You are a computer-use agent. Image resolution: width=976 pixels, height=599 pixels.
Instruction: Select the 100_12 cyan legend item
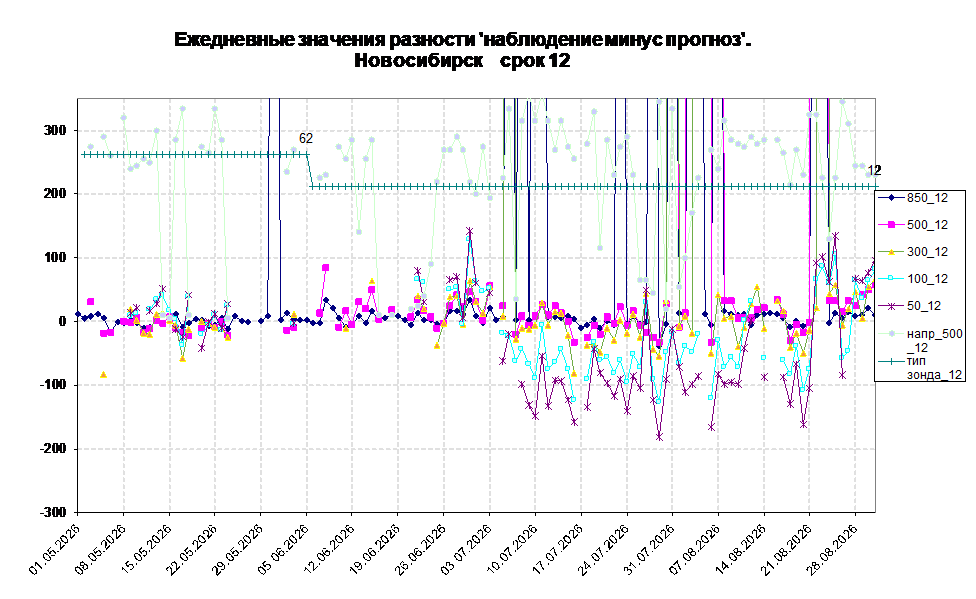tap(920, 279)
